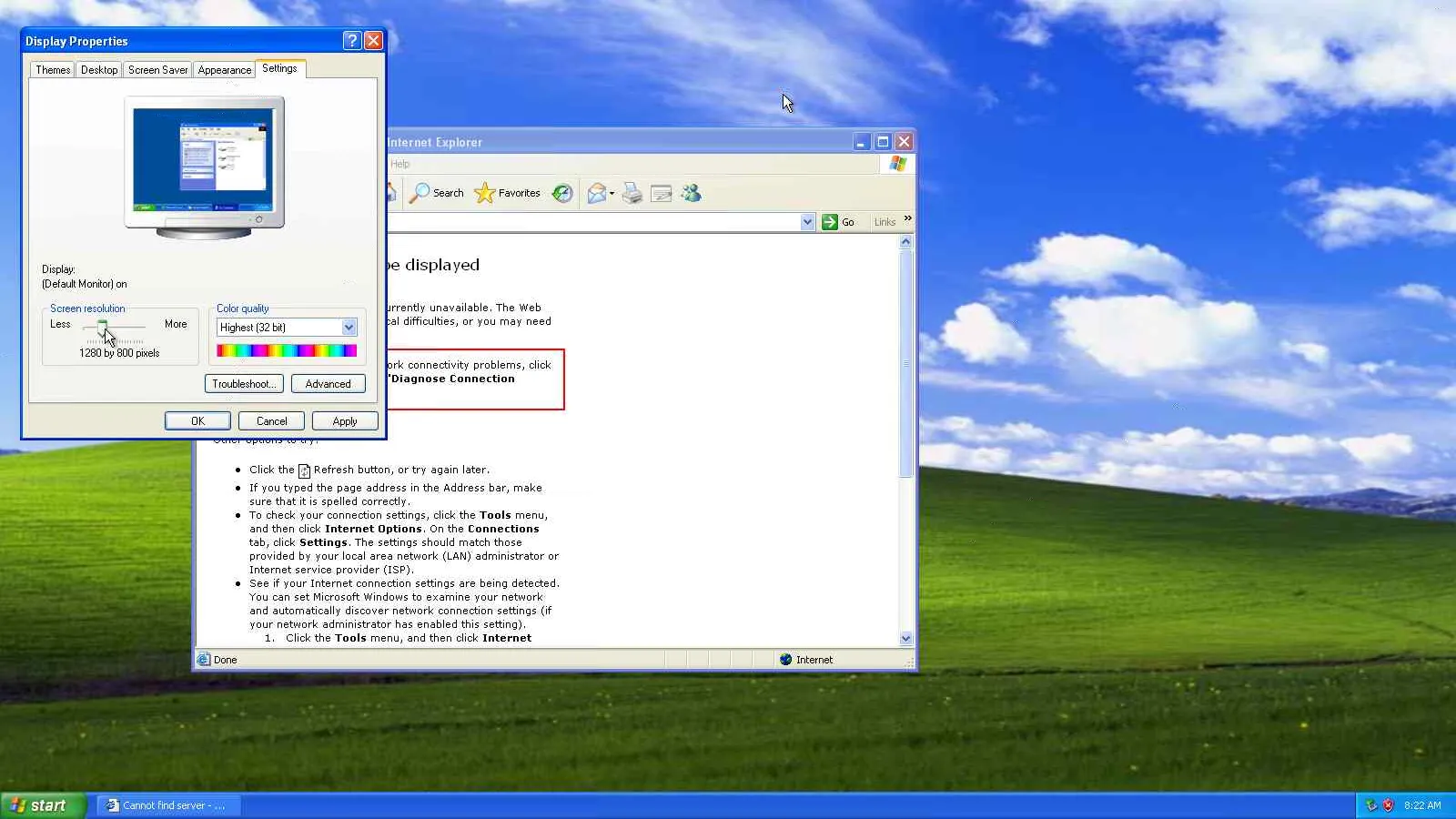Click the Cannot find server taskbar button
The width and height of the screenshot is (1456, 819).
pos(168,805)
